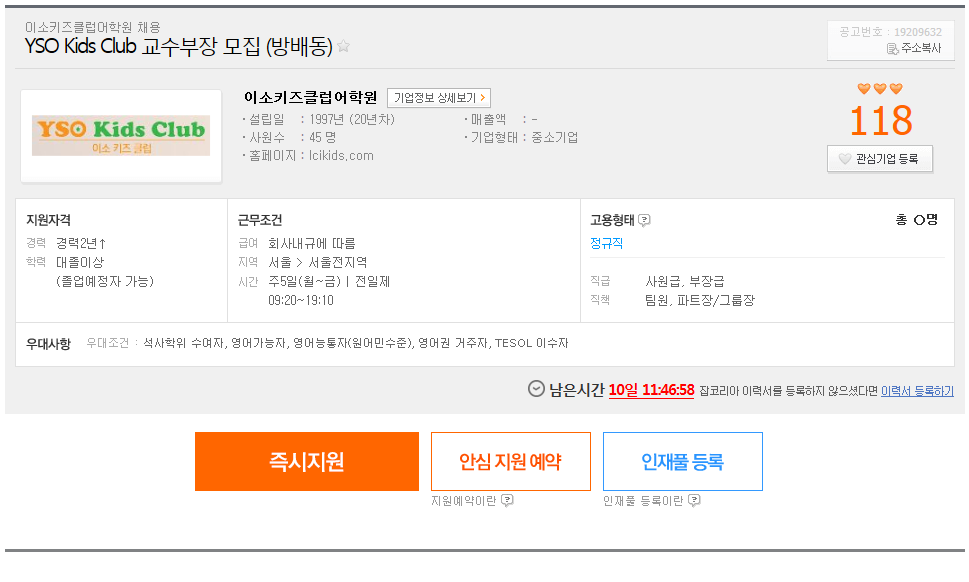Click the 45 명 employee count
This screenshot has height=582, width=969.
click(x=323, y=137)
